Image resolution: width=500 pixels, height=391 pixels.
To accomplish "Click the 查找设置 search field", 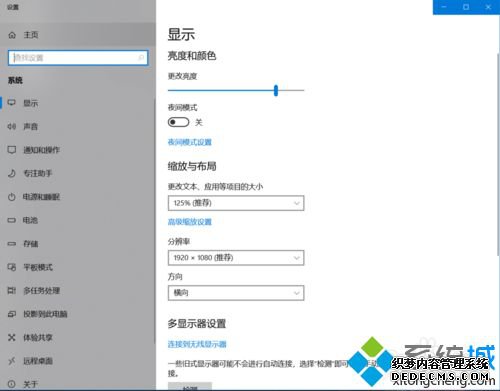I will (78, 58).
